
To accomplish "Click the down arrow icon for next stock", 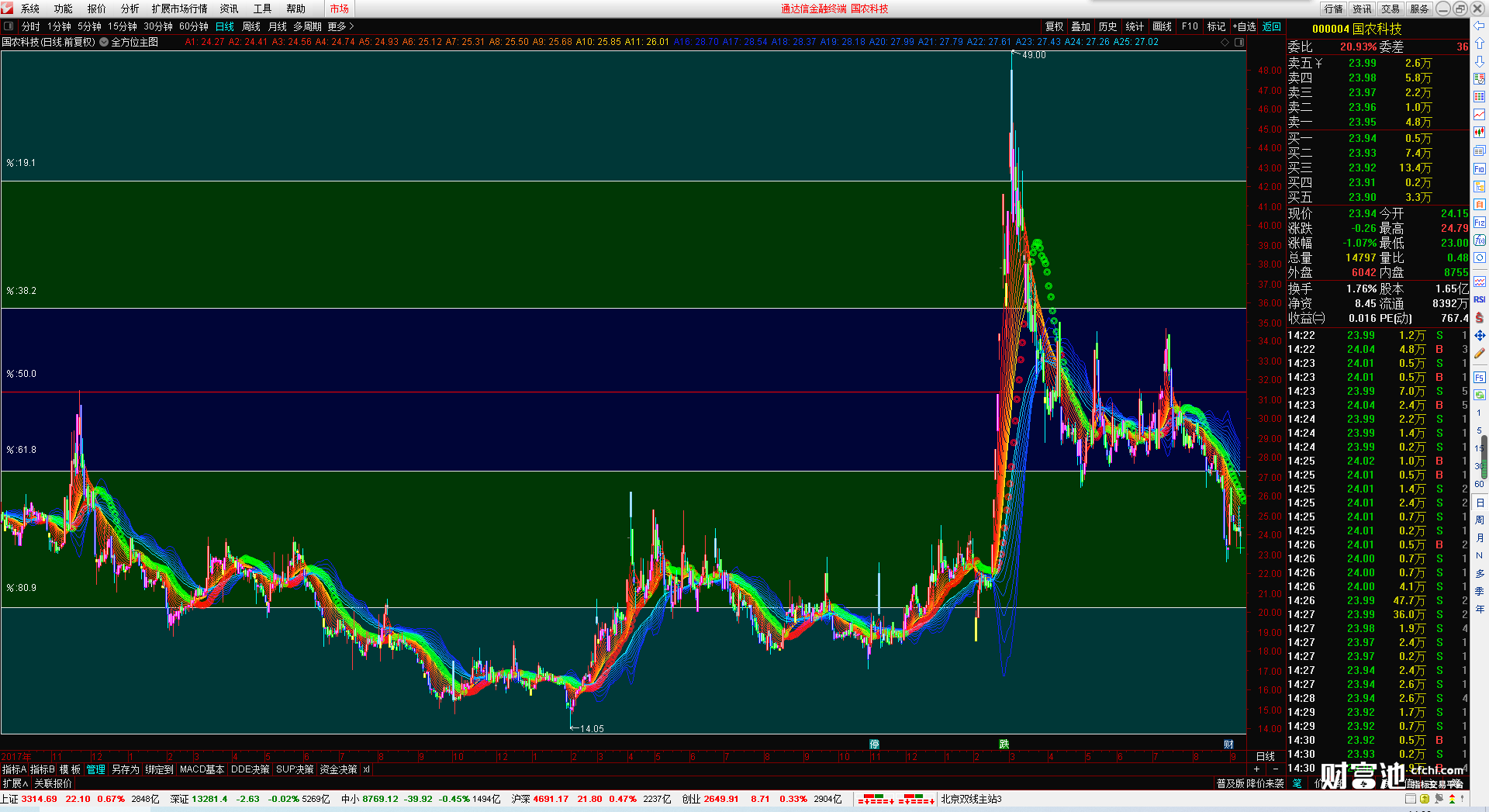I will [x=1480, y=61].
